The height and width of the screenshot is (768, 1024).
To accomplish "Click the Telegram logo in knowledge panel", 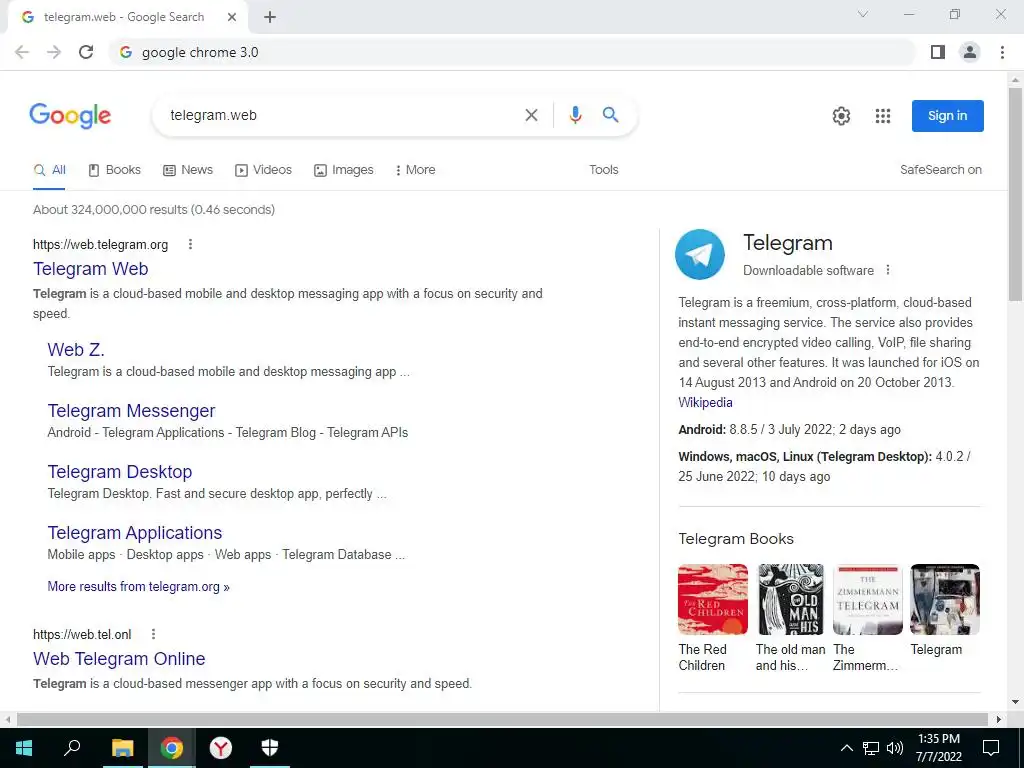I will (699, 254).
